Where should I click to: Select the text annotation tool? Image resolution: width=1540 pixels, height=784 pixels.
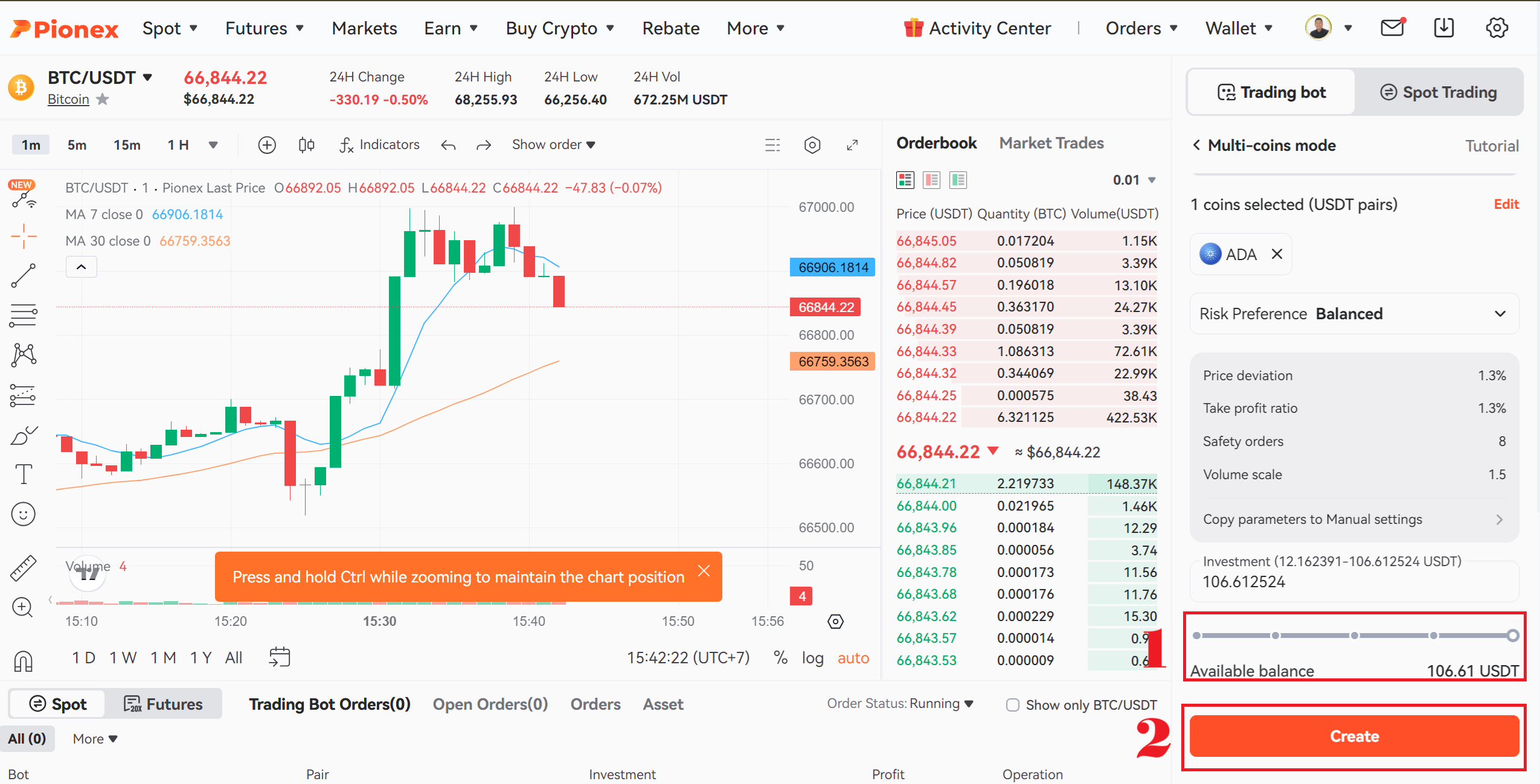[x=24, y=474]
